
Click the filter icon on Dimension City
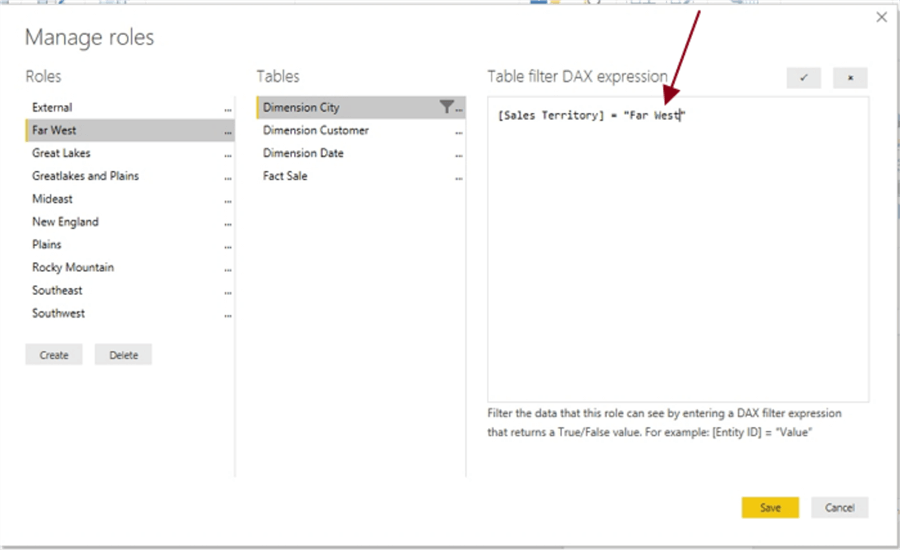[446, 107]
